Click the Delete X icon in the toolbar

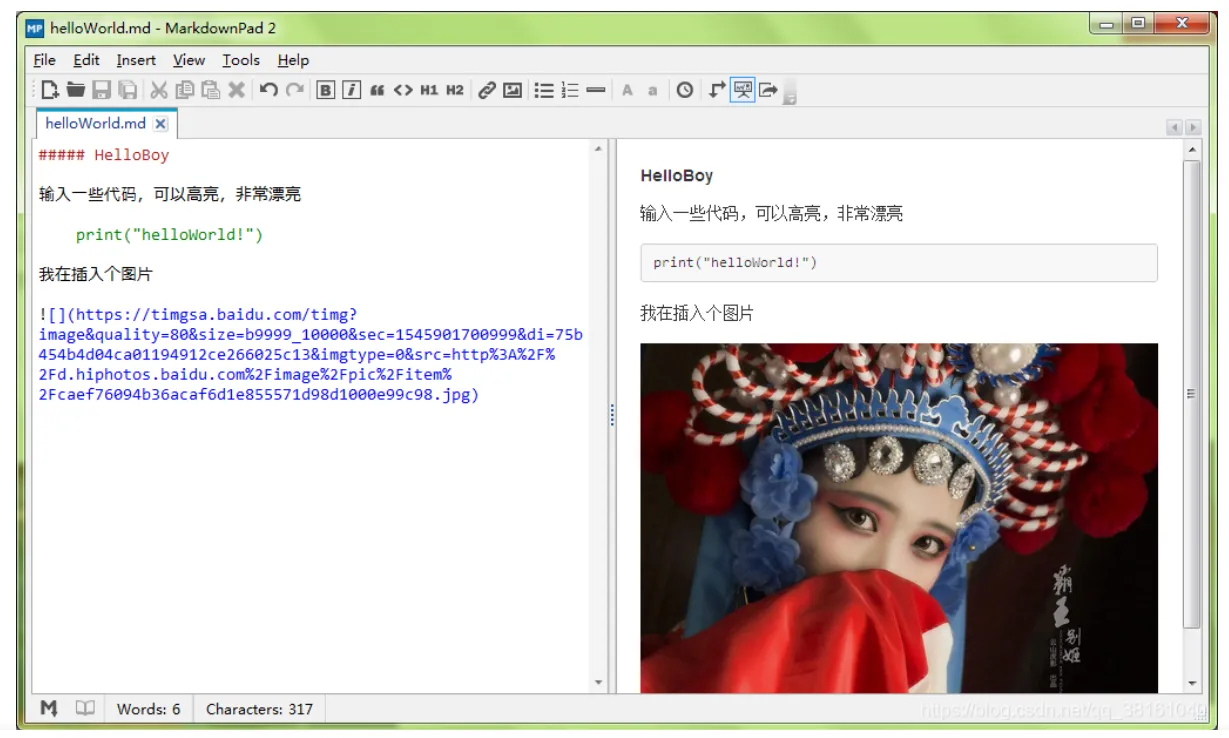click(236, 90)
